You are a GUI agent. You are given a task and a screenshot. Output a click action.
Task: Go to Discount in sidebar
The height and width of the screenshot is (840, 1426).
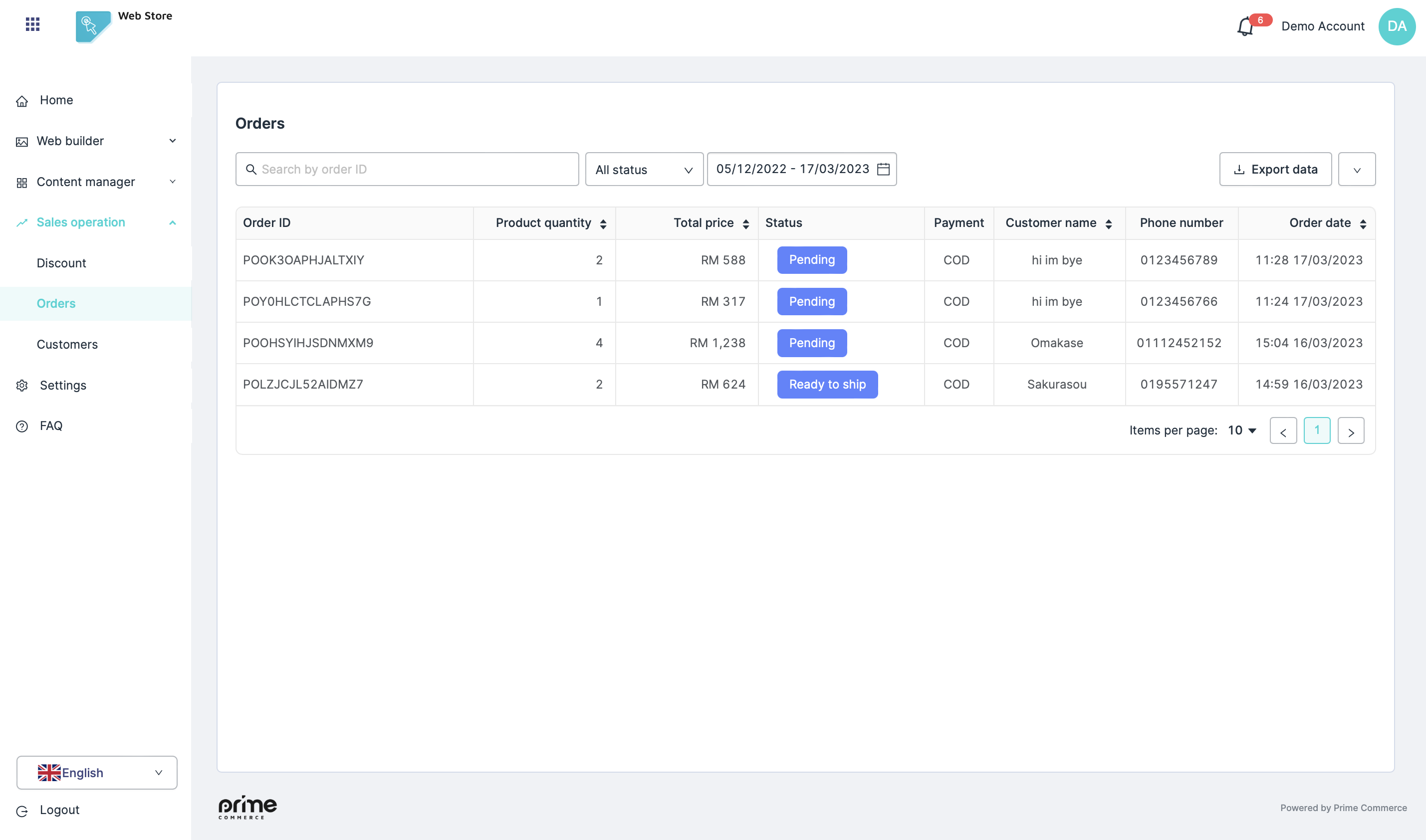pos(61,263)
